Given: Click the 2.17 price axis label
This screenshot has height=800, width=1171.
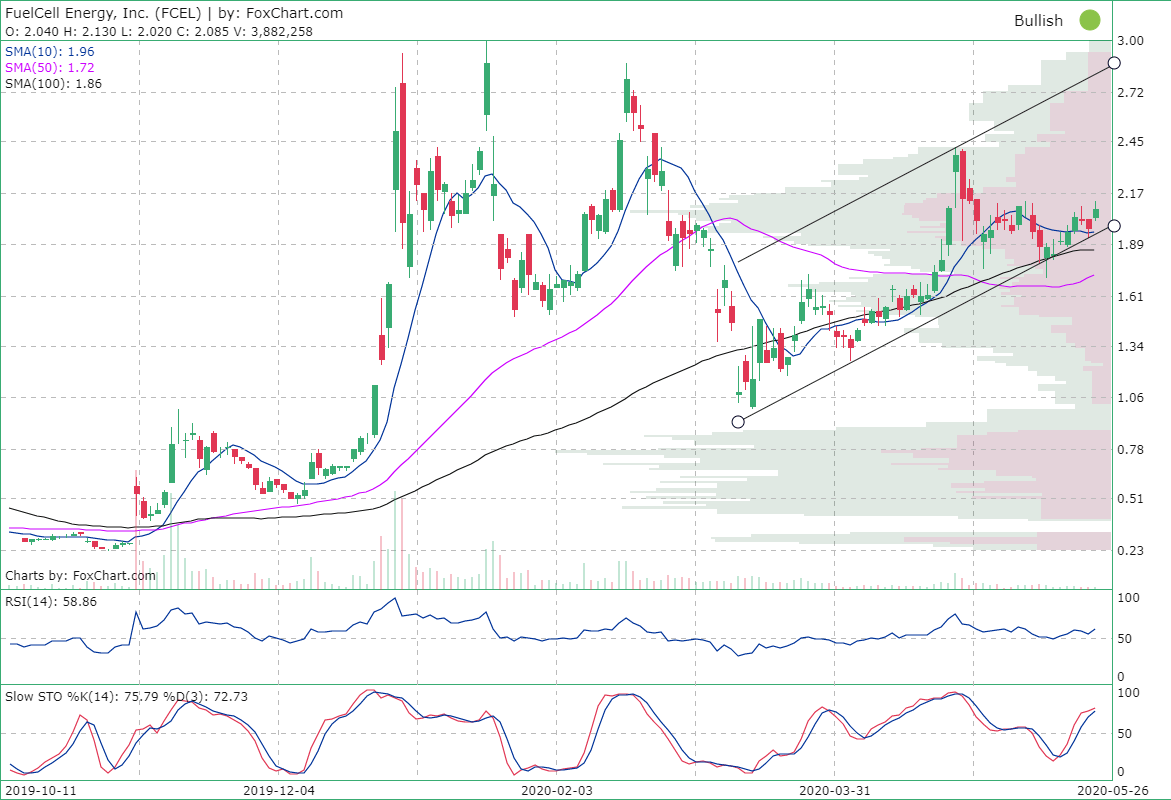Looking at the screenshot, I should coord(1130,193).
